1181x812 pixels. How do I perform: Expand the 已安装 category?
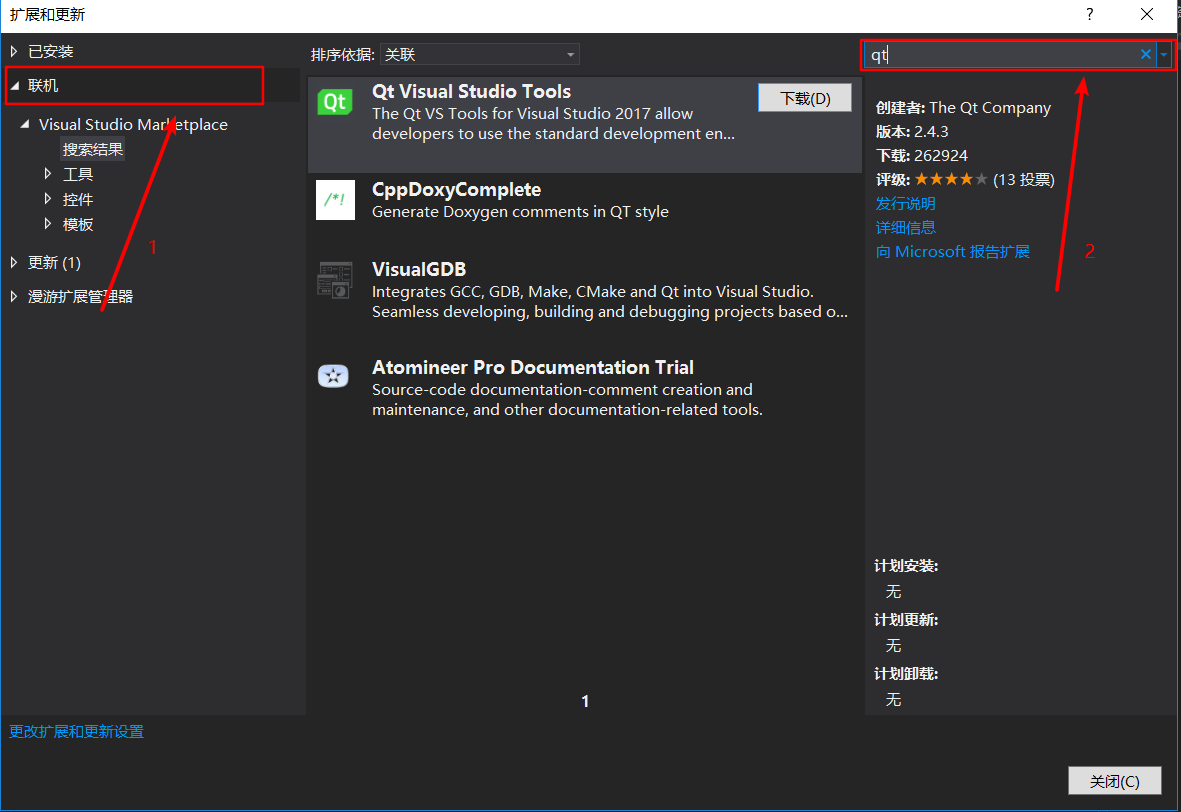pos(14,51)
